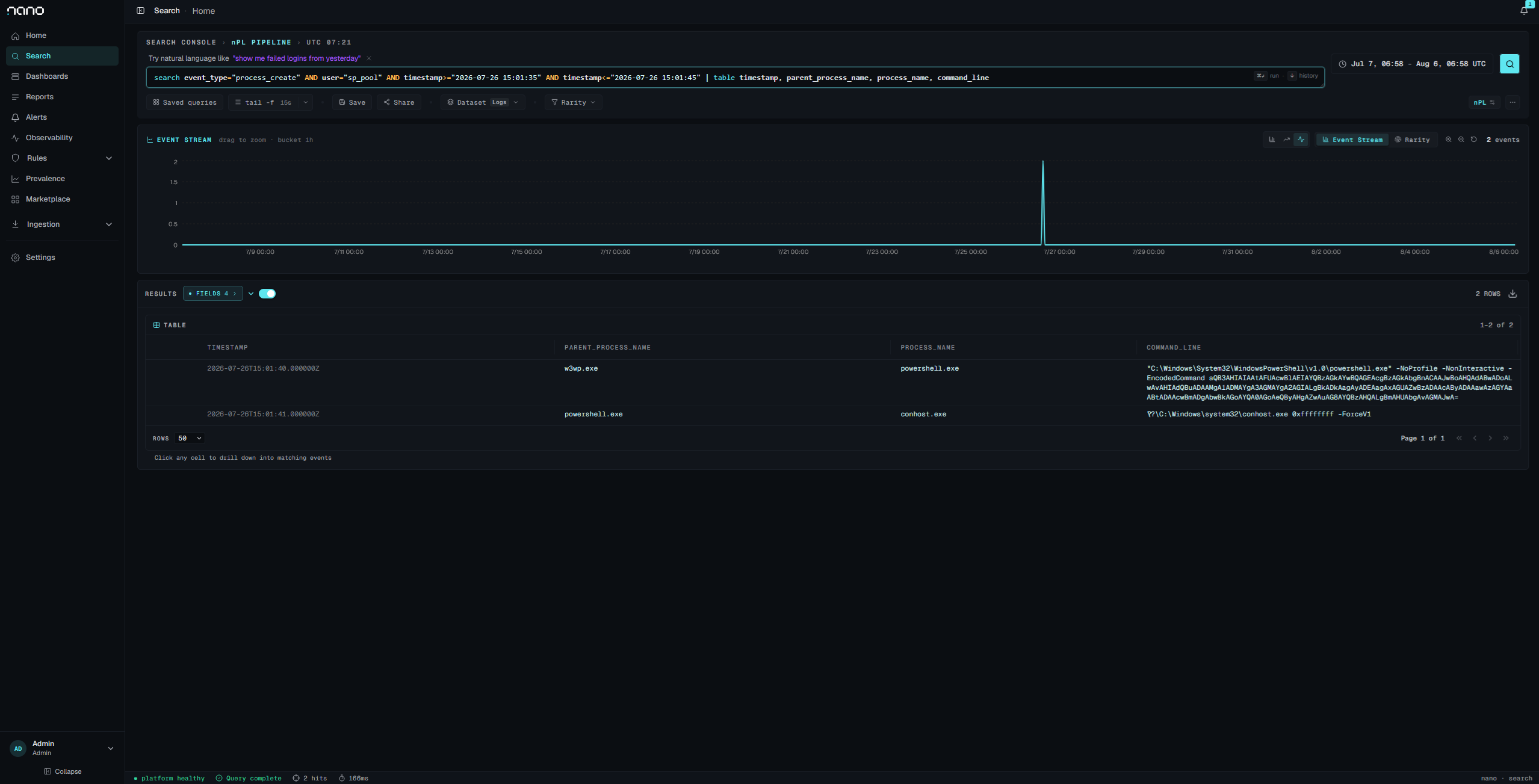This screenshot has width=1539, height=784.
Task: Start tail -f live mode
Action: click(x=264, y=102)
